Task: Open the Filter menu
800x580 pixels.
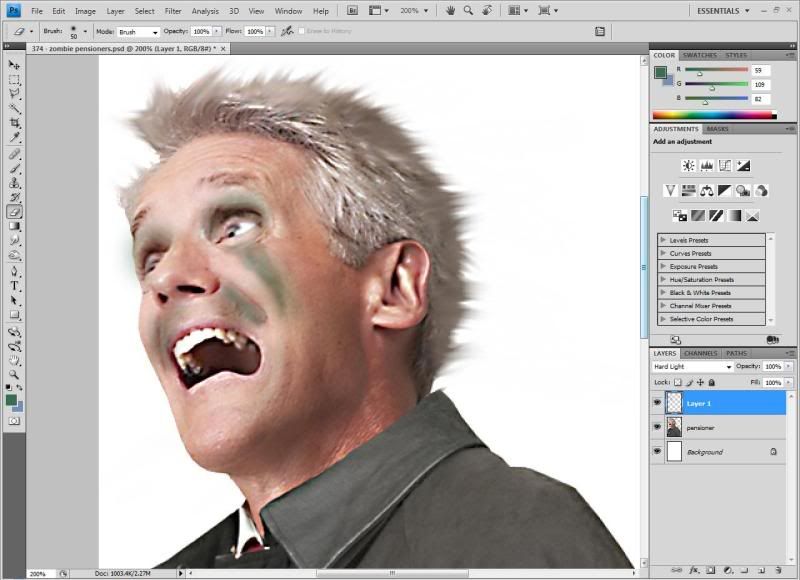Action: [x=173, y=11]
